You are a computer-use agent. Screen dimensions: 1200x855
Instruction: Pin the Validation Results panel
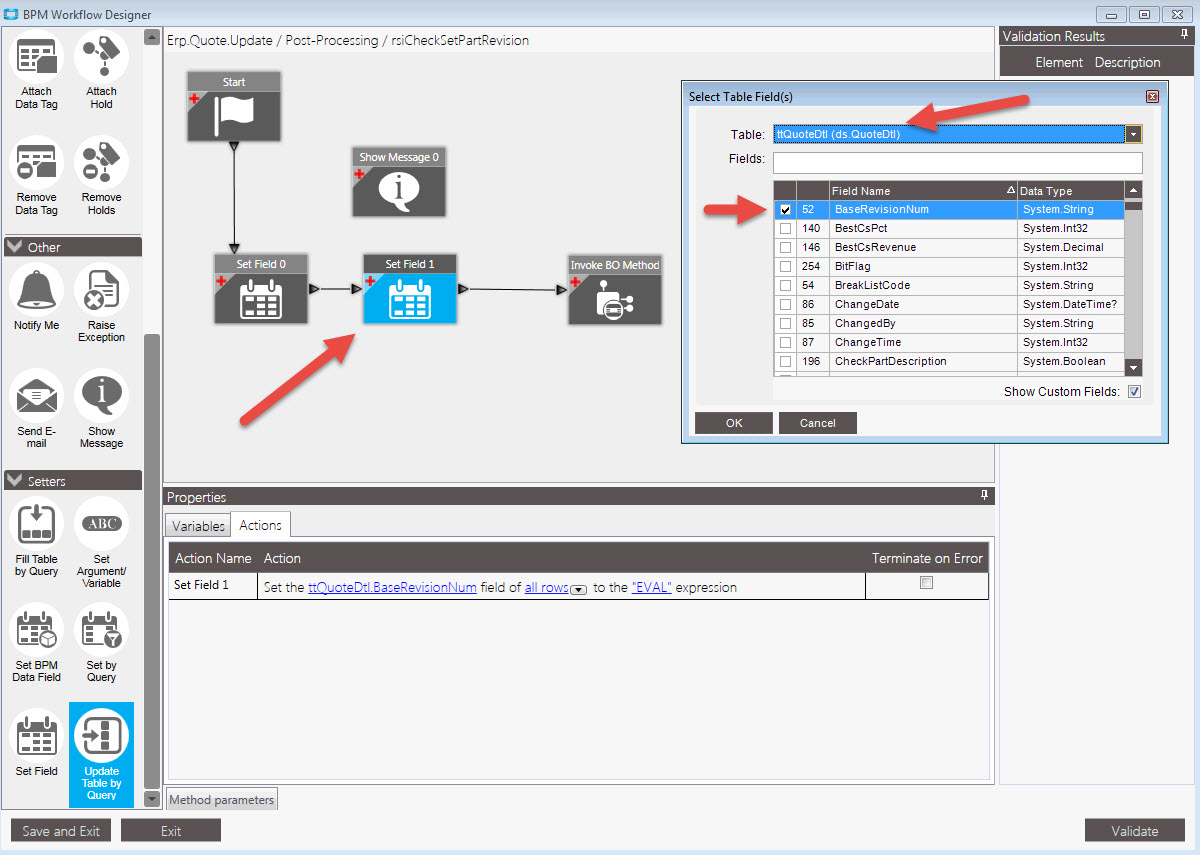[1185, 35]
